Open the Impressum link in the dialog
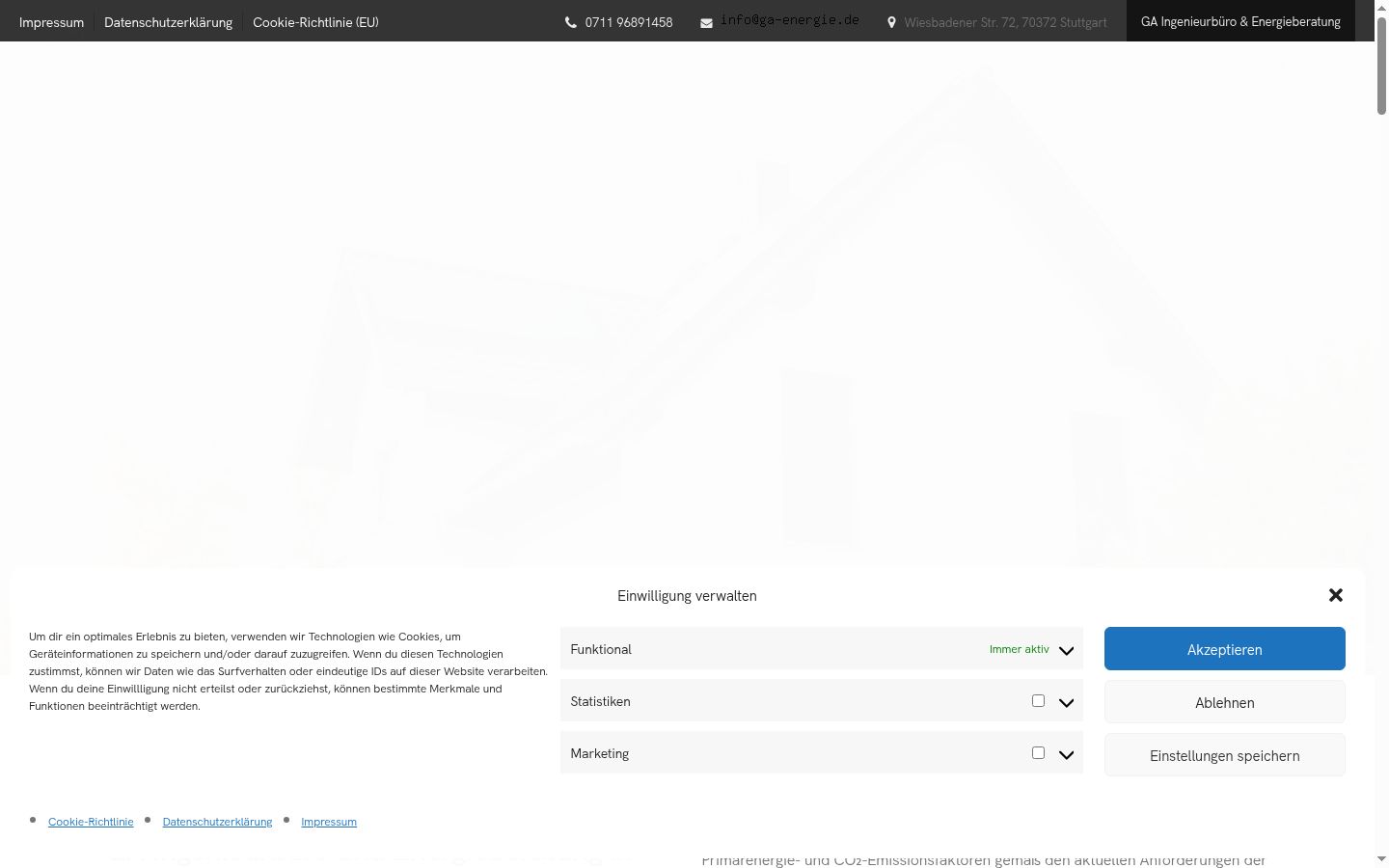The height and width of the screenshot is (868, 1389). (x=329, y=822)
